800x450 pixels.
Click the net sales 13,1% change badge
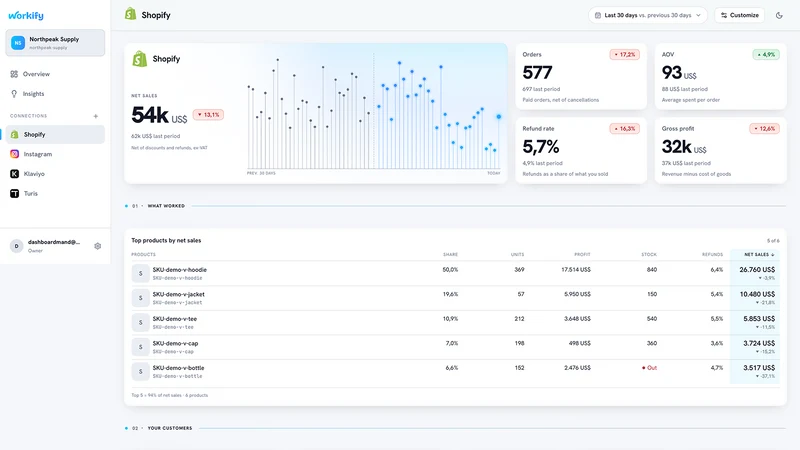[x=208, y=115]
